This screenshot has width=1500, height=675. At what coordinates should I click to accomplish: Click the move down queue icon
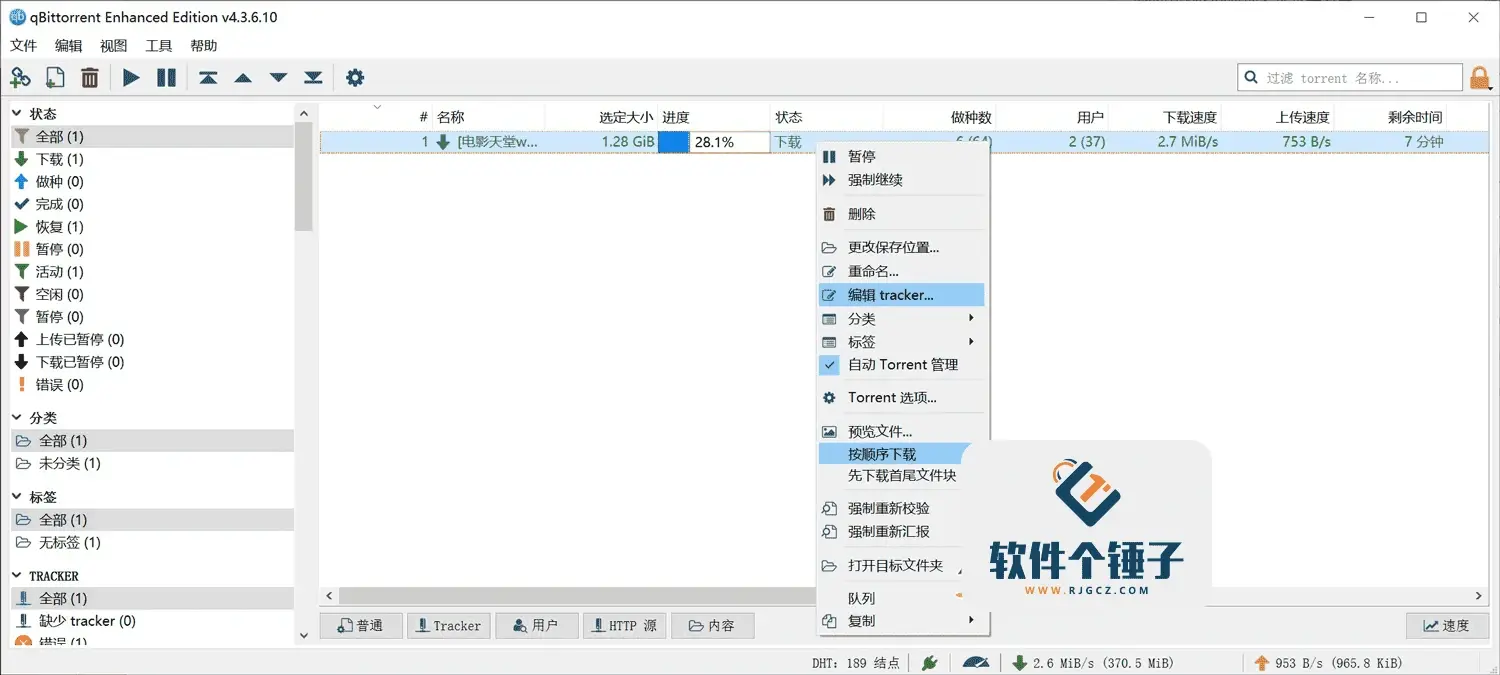pyautogui.click(x=278, y=77)
